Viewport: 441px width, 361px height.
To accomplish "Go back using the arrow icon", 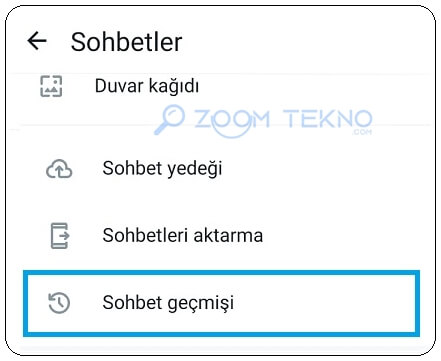I will click(x=37, y=41).
